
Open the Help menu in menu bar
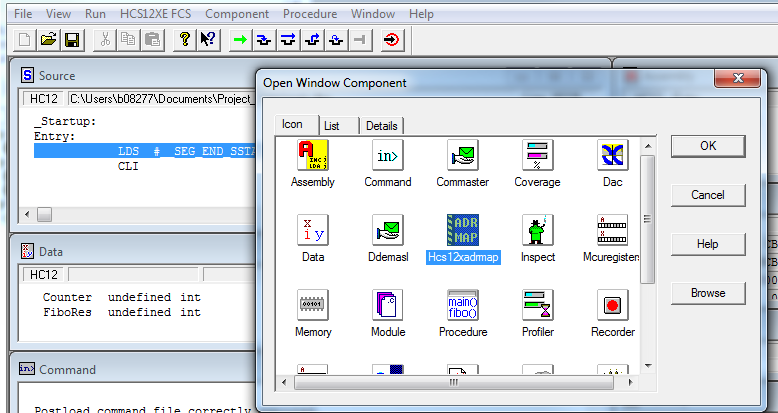(421, 14)
